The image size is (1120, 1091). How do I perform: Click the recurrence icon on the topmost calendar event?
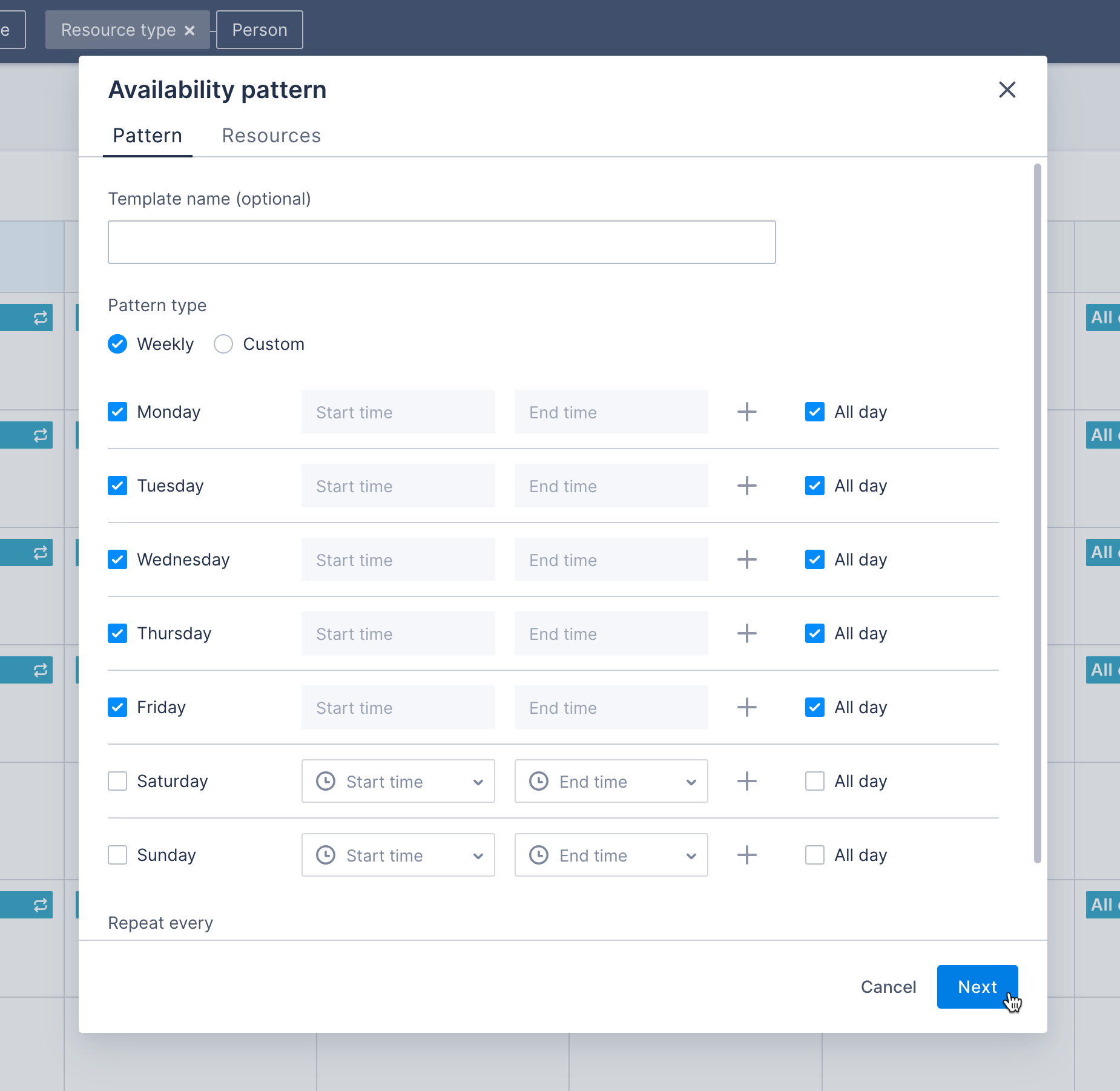[x=39, y=317]
